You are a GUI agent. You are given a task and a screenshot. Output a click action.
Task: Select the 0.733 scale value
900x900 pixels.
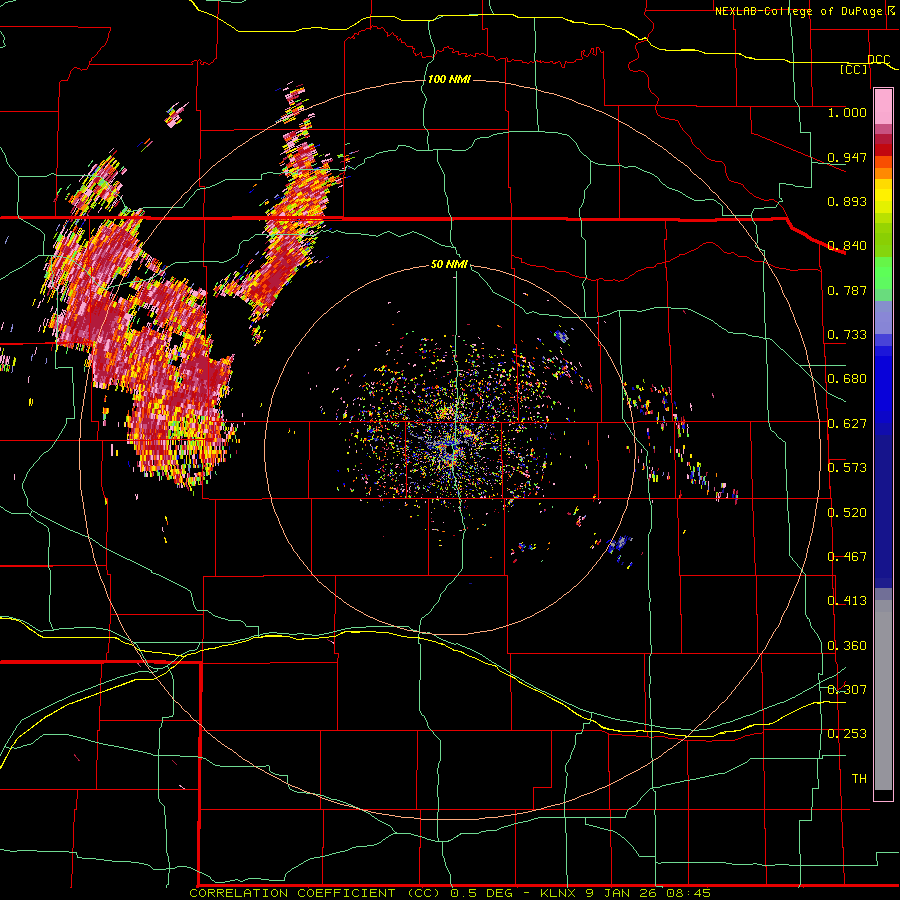click(847, 335)
